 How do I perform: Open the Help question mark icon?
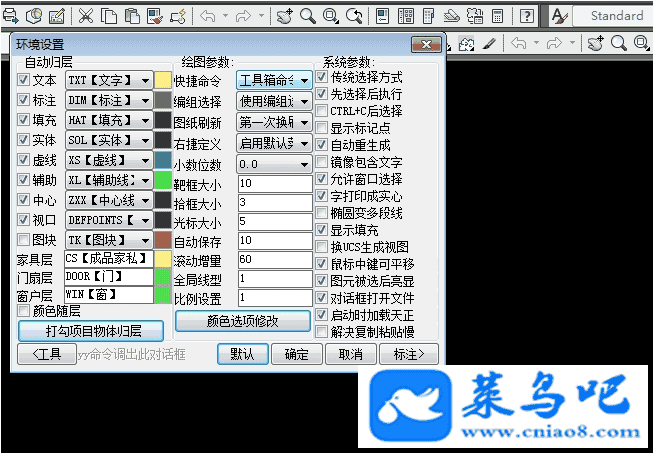526,16
